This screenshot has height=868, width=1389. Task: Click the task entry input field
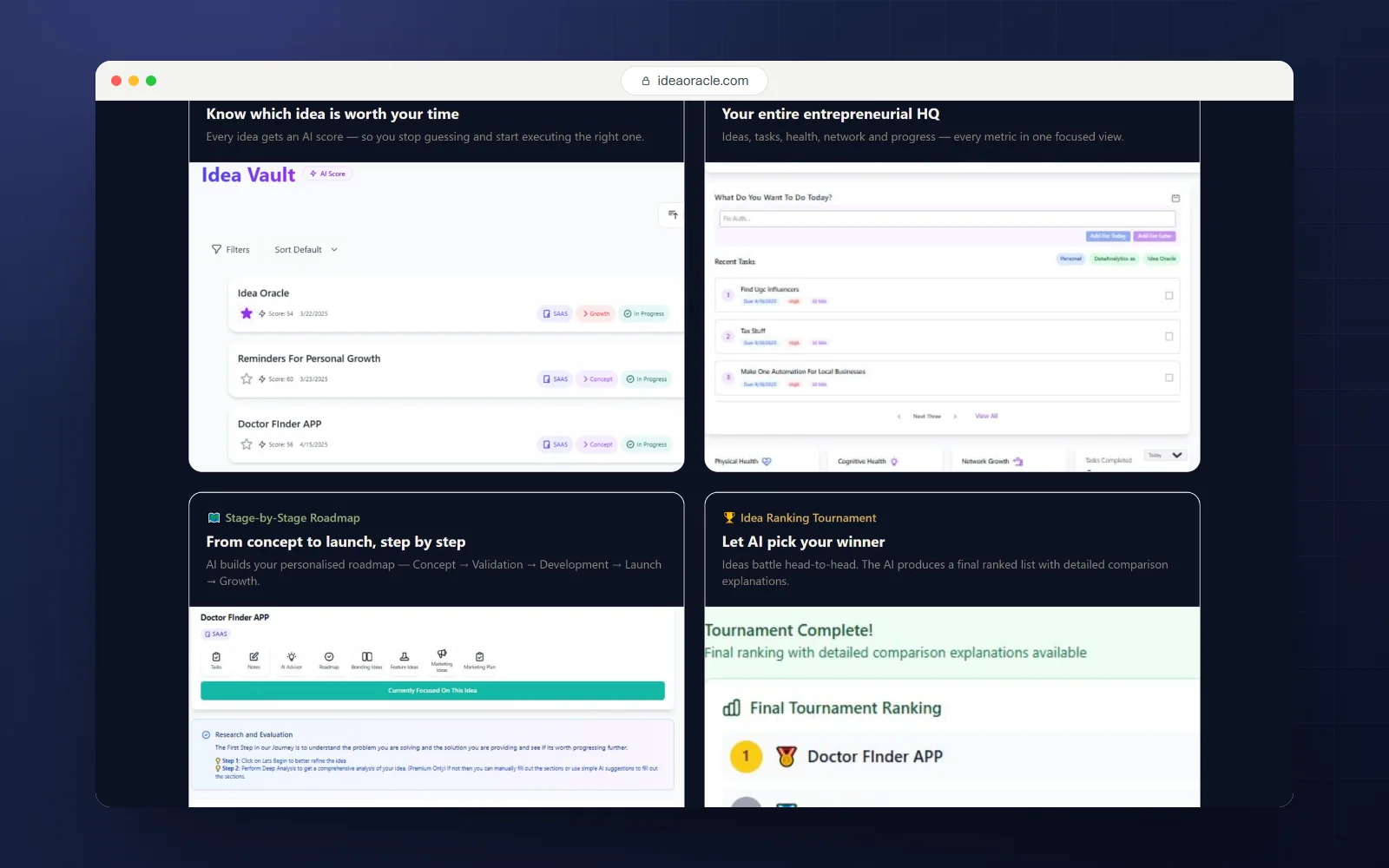click(947, 219)
